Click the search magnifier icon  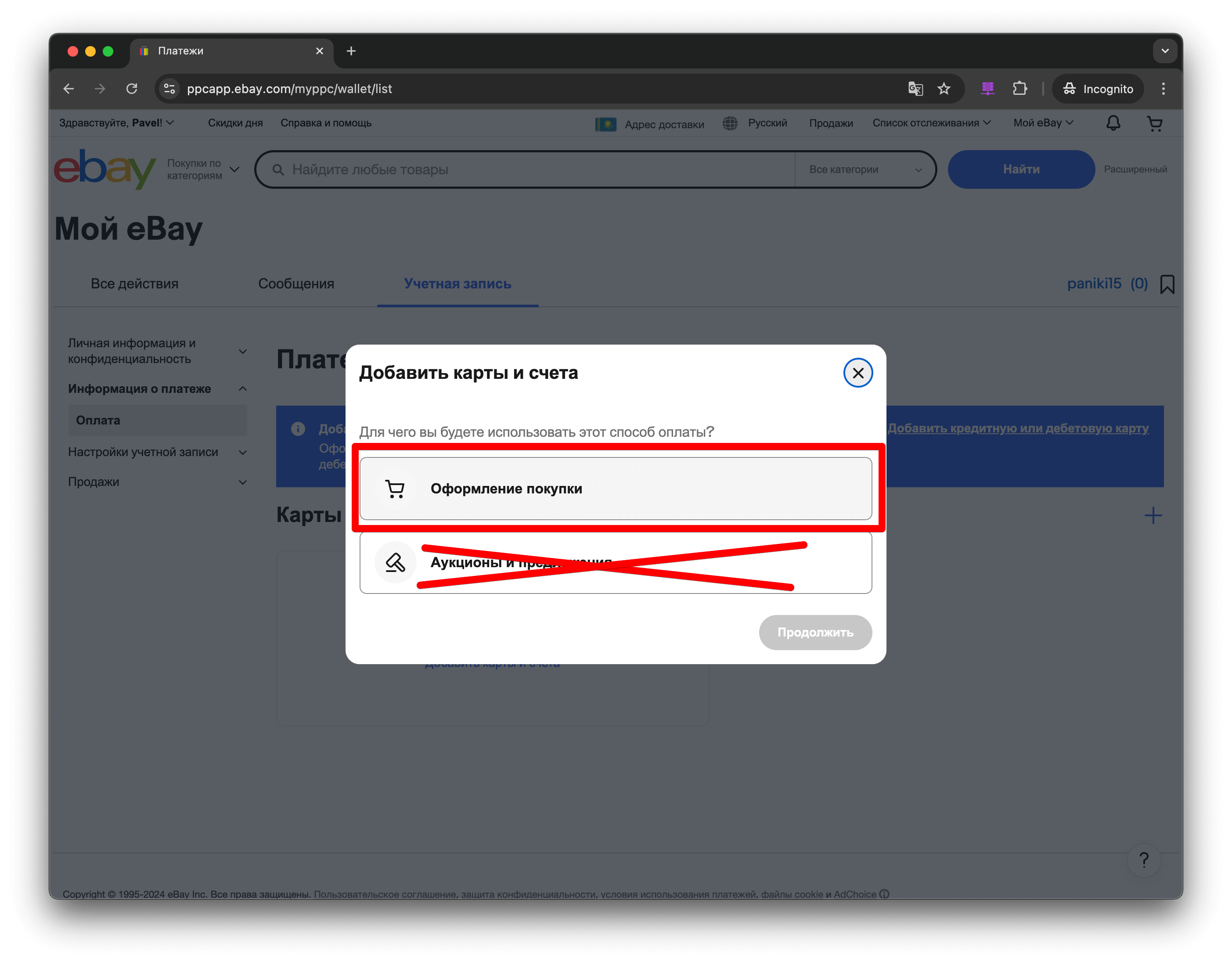pos(277,169)
